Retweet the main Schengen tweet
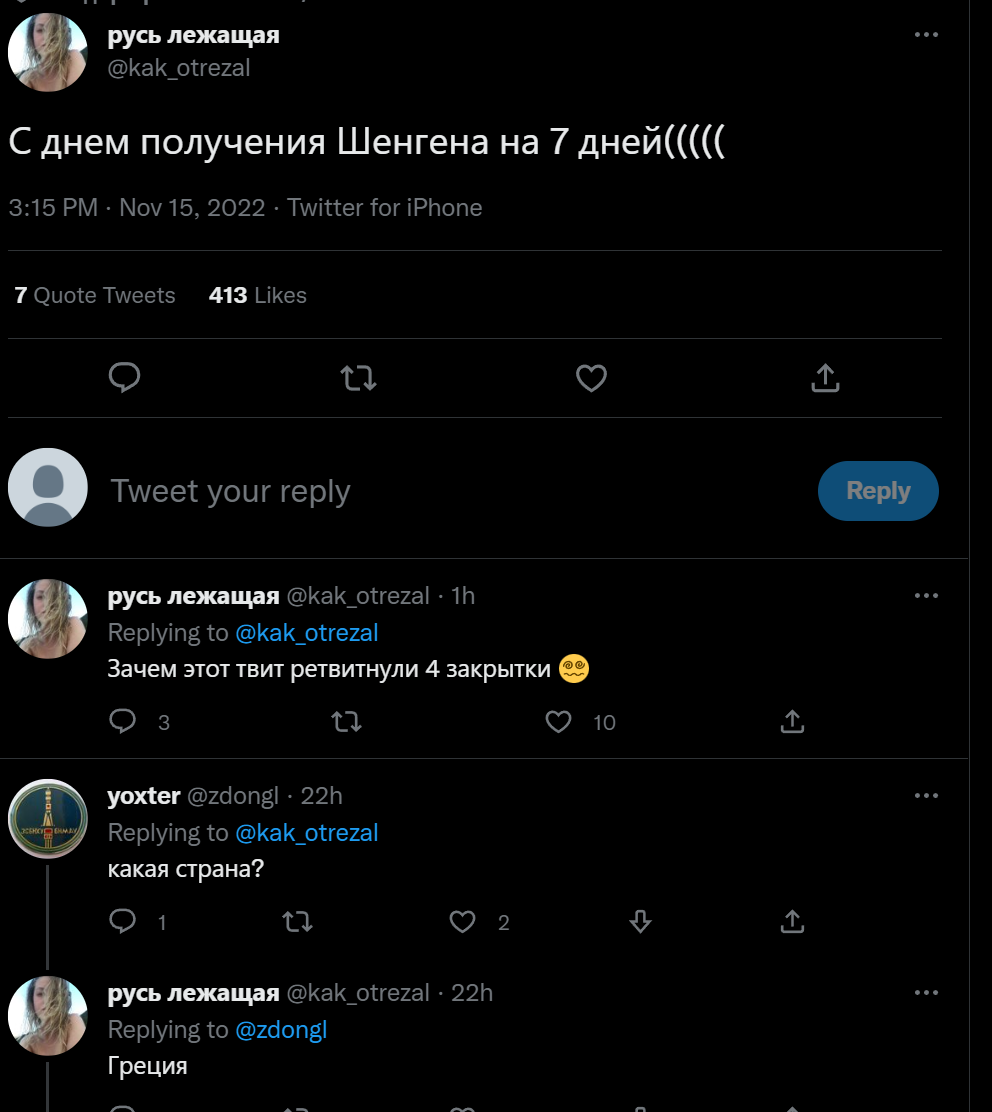 [x=358, y=378]
